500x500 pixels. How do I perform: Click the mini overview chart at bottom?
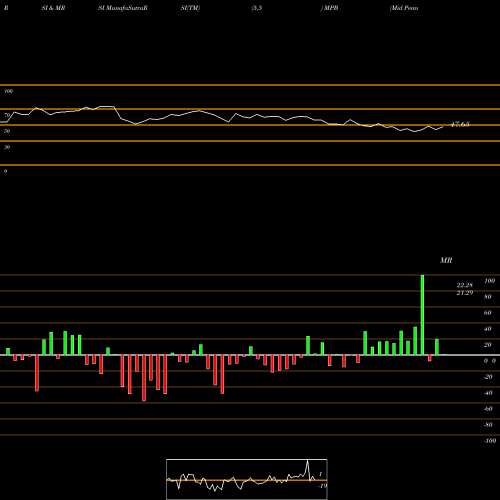247,479
